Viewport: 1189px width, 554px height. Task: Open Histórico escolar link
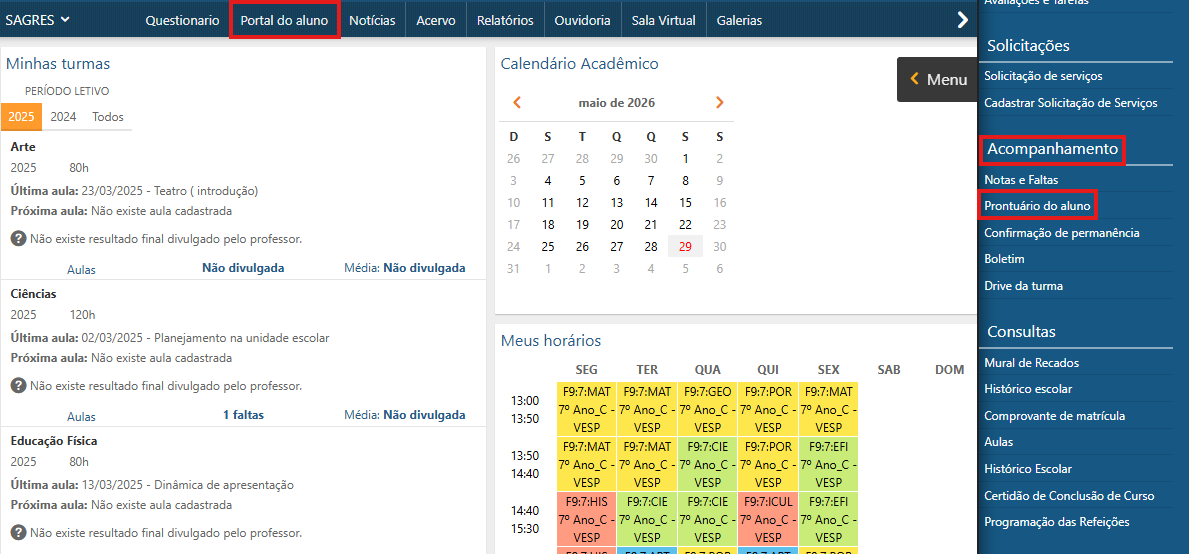[x=1027, y=389]
